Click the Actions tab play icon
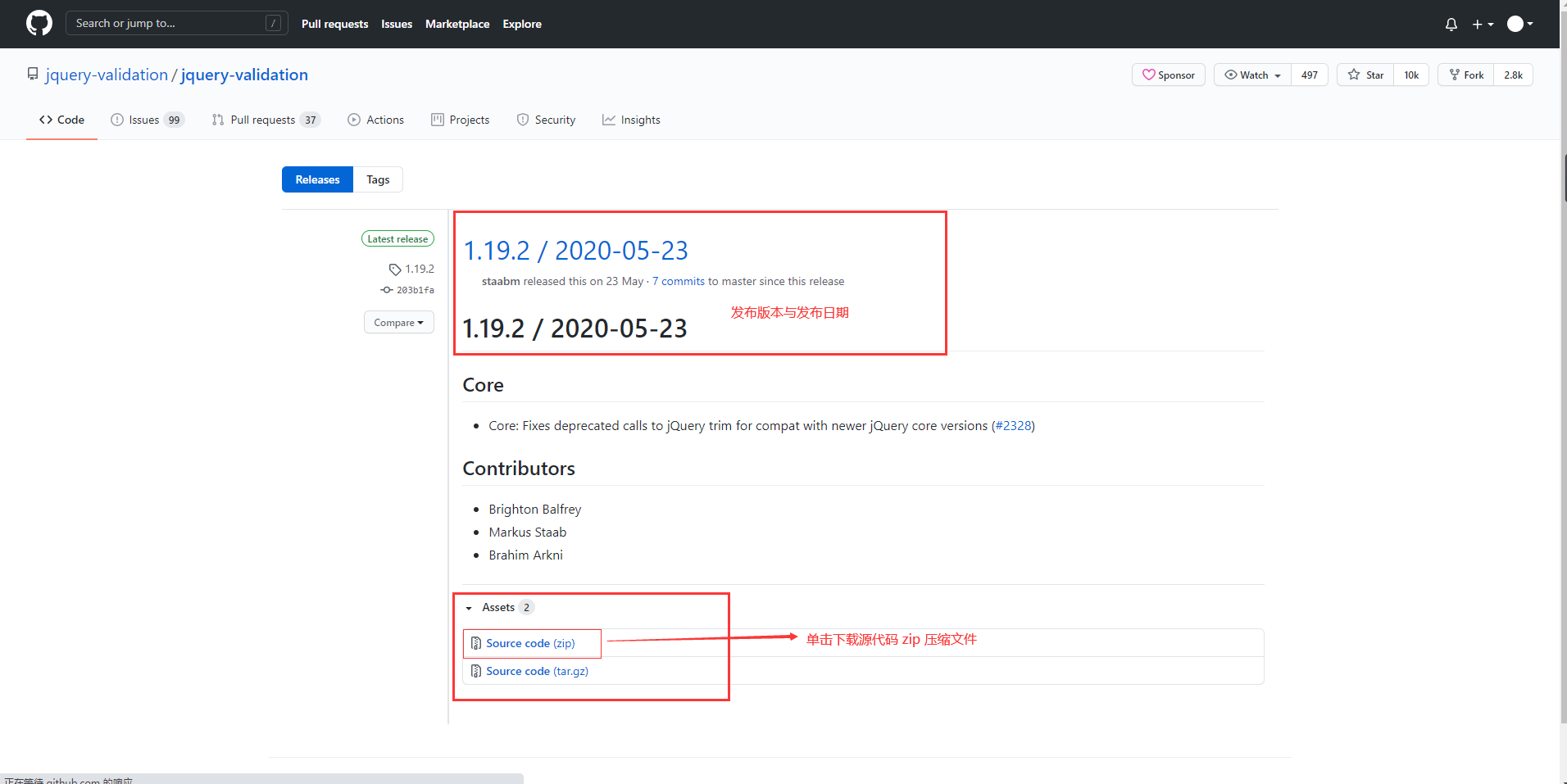The height and width of the screenshot is (784, 1567). coord(354,120)
